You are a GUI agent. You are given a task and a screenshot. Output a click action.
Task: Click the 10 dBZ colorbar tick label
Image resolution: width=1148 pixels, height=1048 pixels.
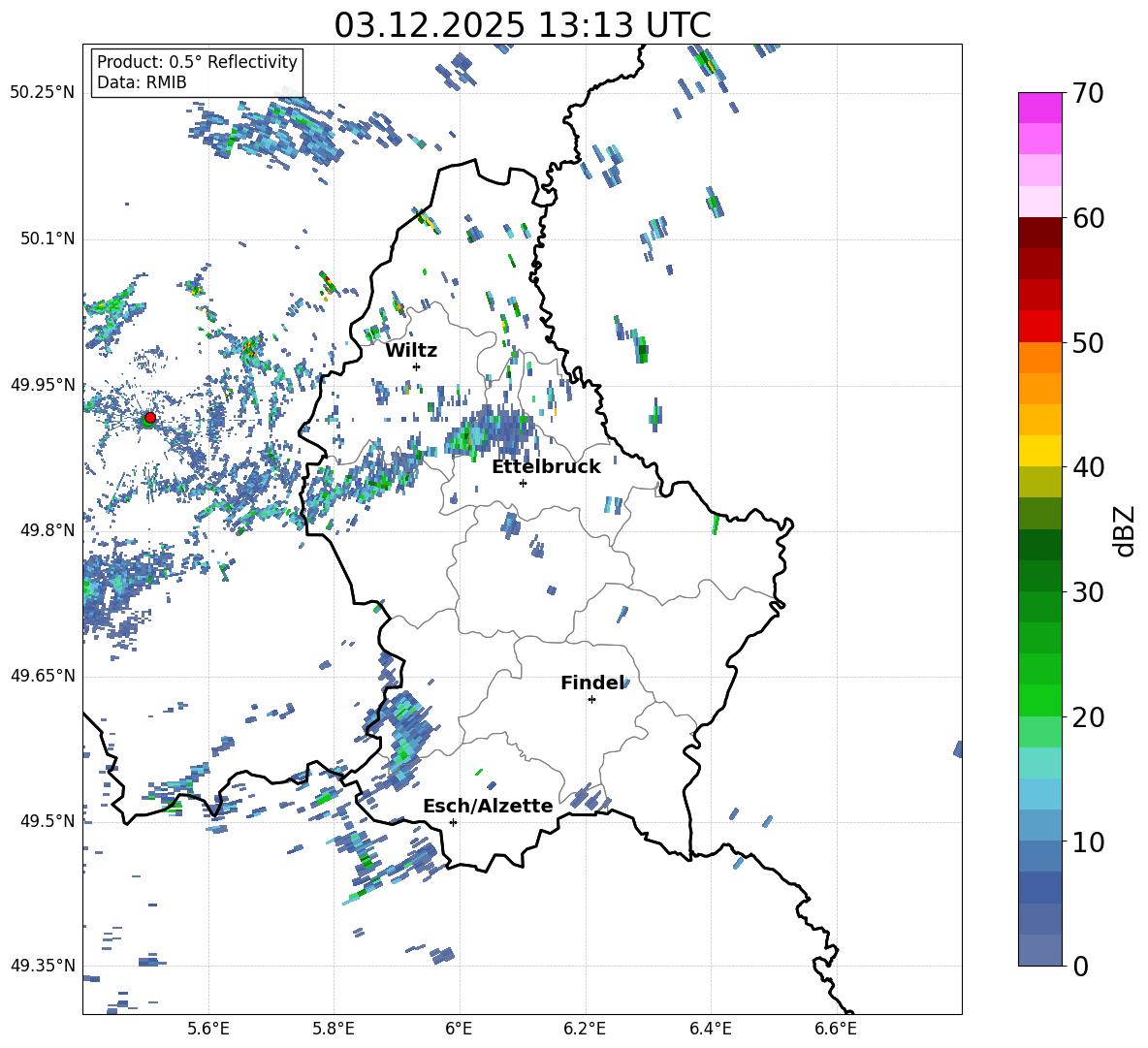coord(1089,842)
